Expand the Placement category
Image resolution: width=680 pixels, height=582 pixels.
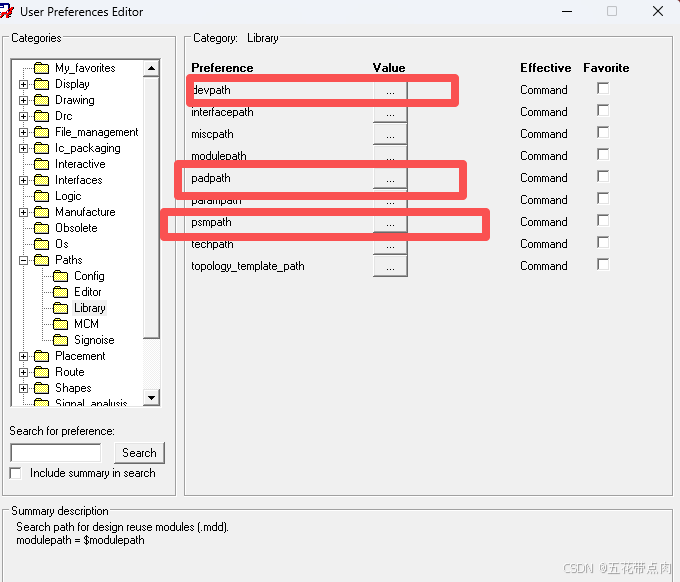[23, 356]
